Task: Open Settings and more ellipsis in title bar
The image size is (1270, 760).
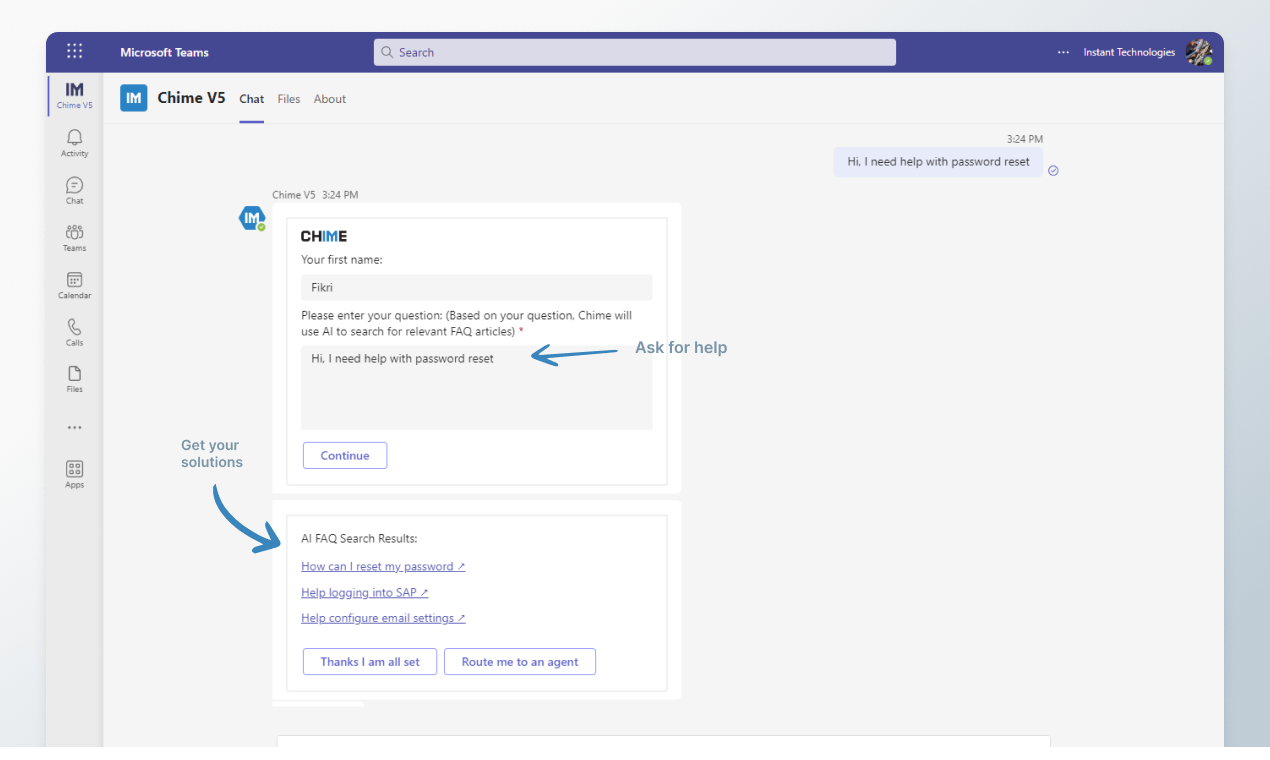Action: [x=1063, y=53]
